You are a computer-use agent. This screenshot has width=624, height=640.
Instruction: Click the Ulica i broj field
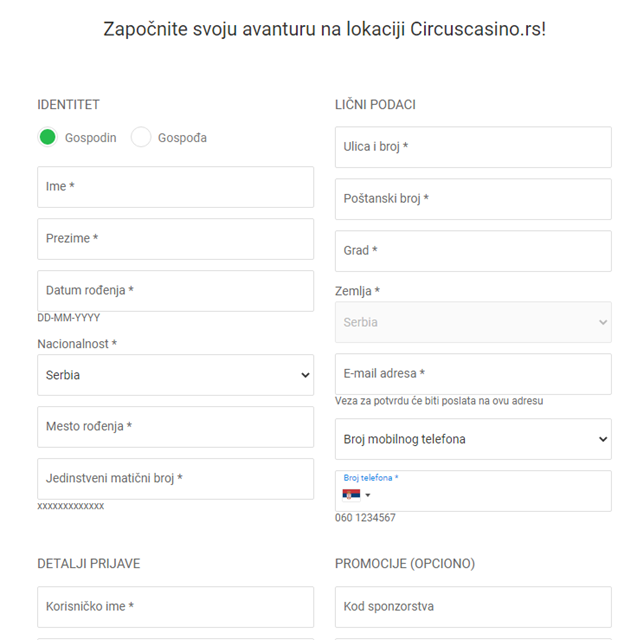click(473, 147)
